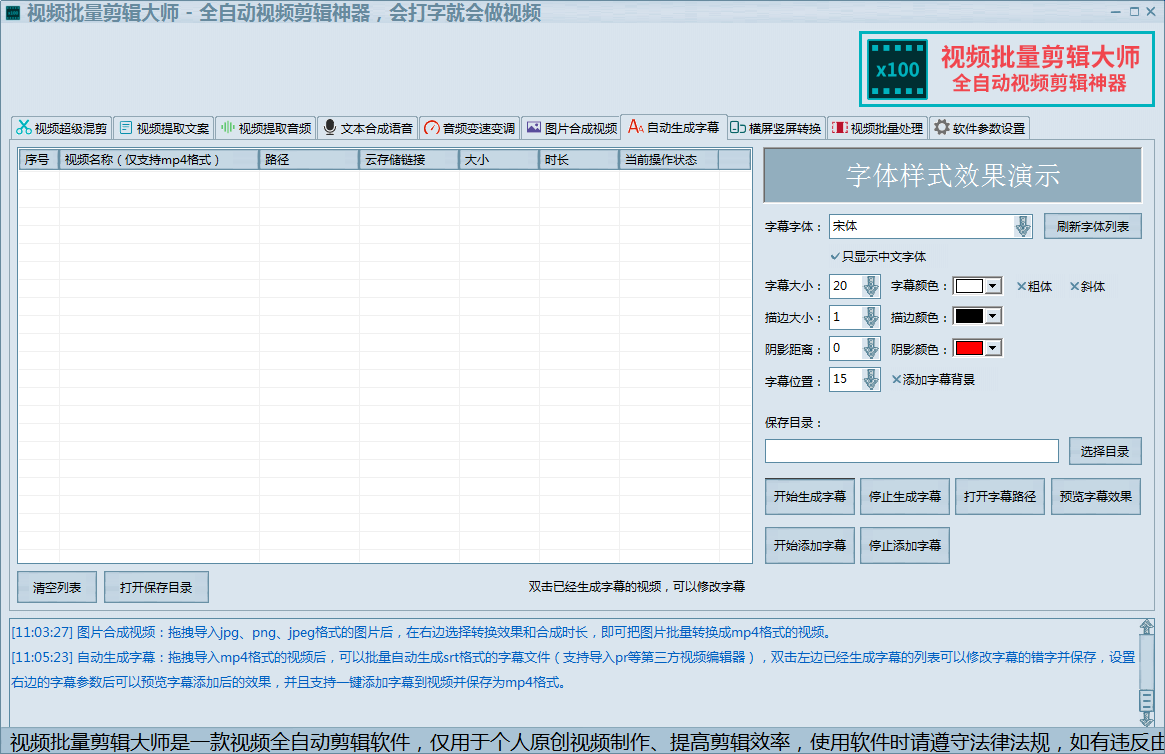Open 字幕大小 size dropdown arrow
This screenshot has width=1165, height=754.
pos(871,286)
